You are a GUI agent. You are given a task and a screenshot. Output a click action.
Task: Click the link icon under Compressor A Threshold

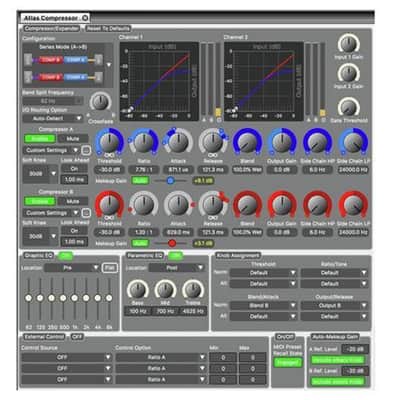[109, 155]
